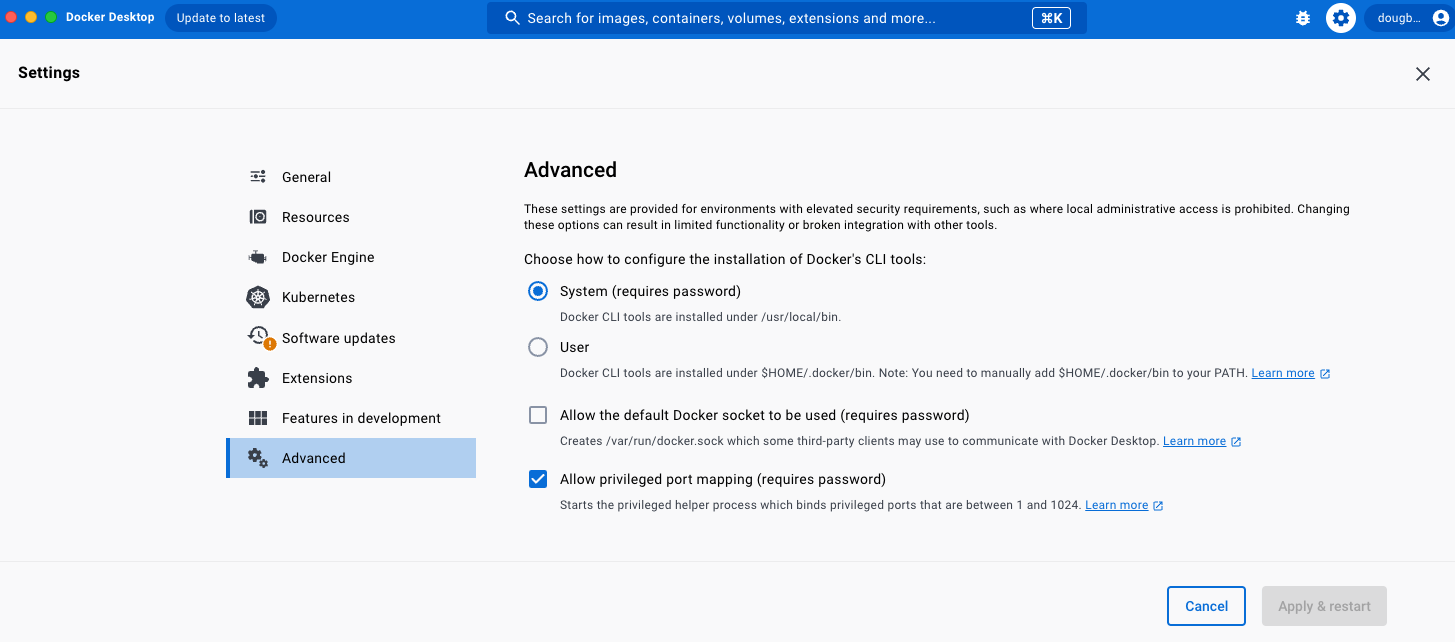Switch to Docker Engine settings

(x=351, y=257)
